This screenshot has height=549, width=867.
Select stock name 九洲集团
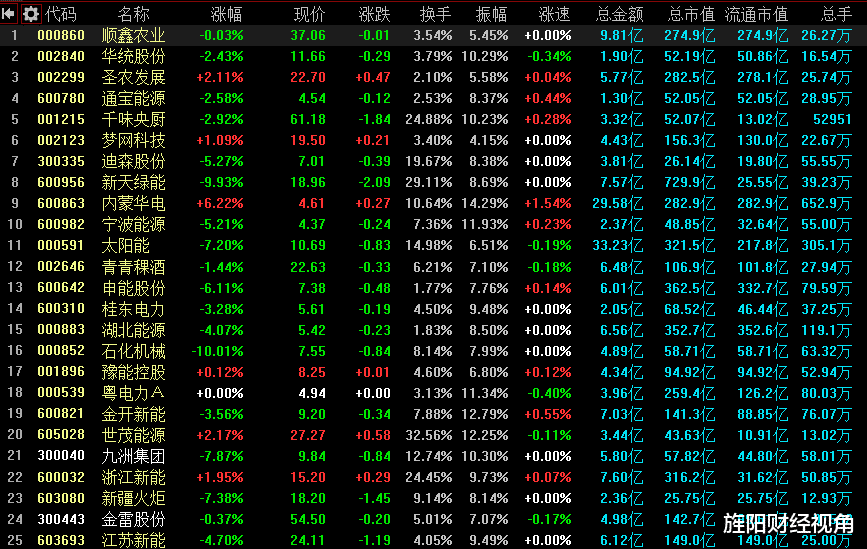(134, 456)
